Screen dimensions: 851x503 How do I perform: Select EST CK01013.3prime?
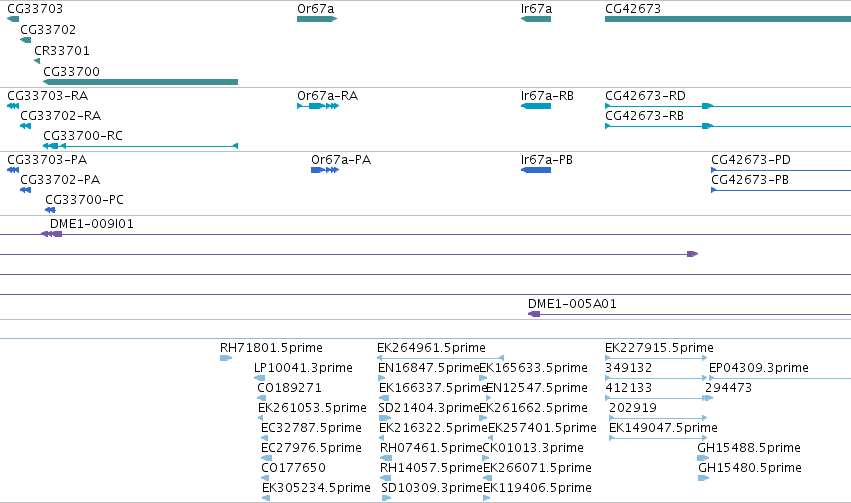click(x=533, y=448)
